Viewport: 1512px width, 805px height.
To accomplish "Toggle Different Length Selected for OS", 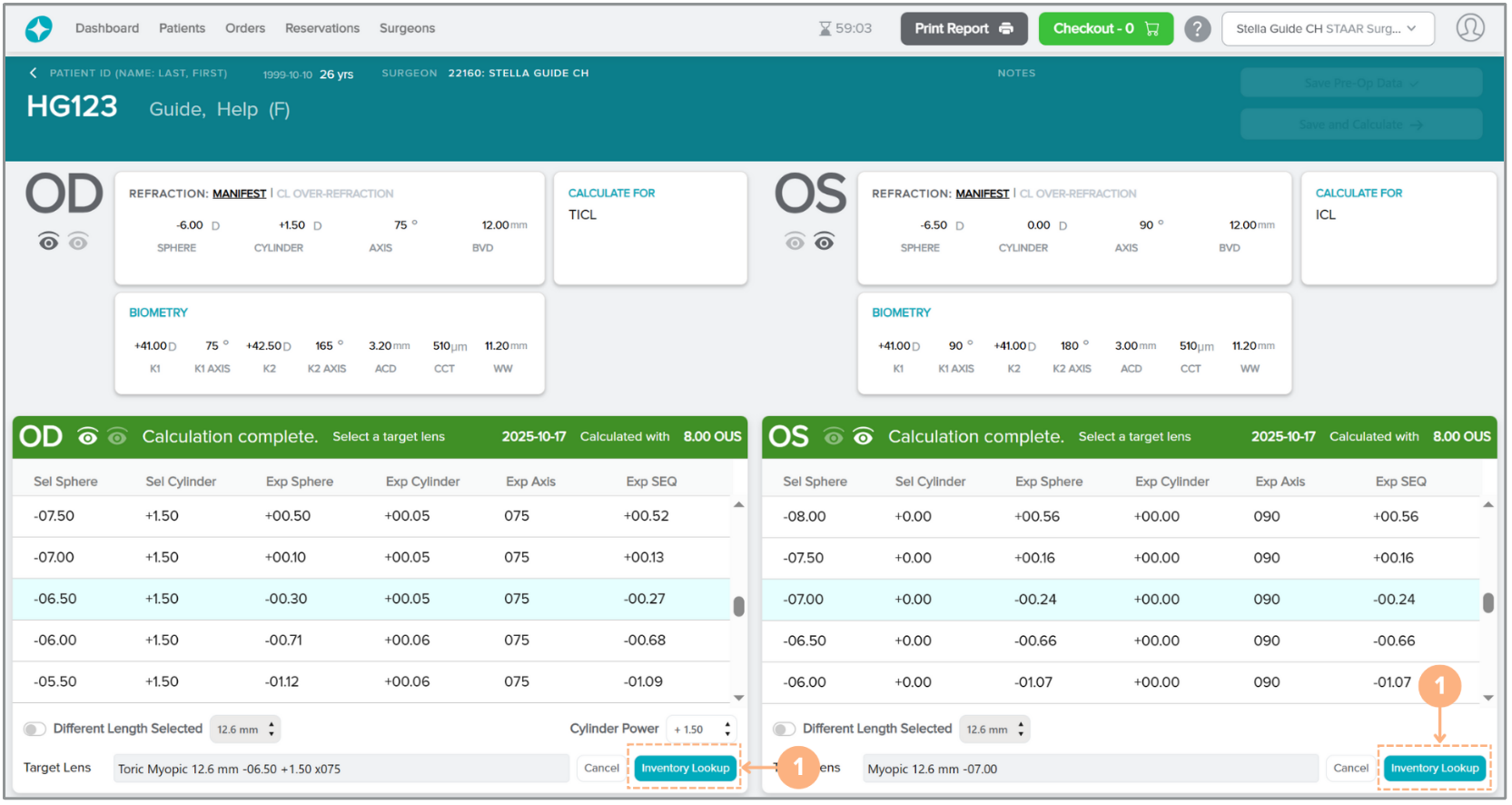I will click(x=784, y=729).
